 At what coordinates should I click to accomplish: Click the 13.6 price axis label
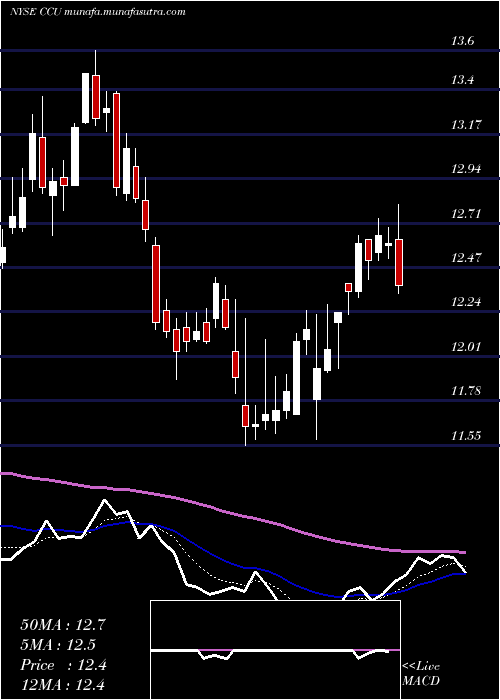click(462, 42)
